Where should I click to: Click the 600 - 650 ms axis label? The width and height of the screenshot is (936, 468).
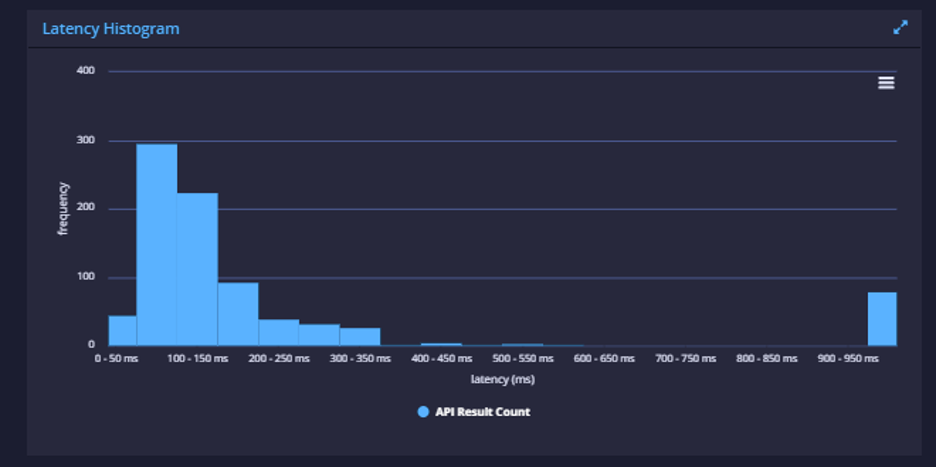[x=604, y=359]
